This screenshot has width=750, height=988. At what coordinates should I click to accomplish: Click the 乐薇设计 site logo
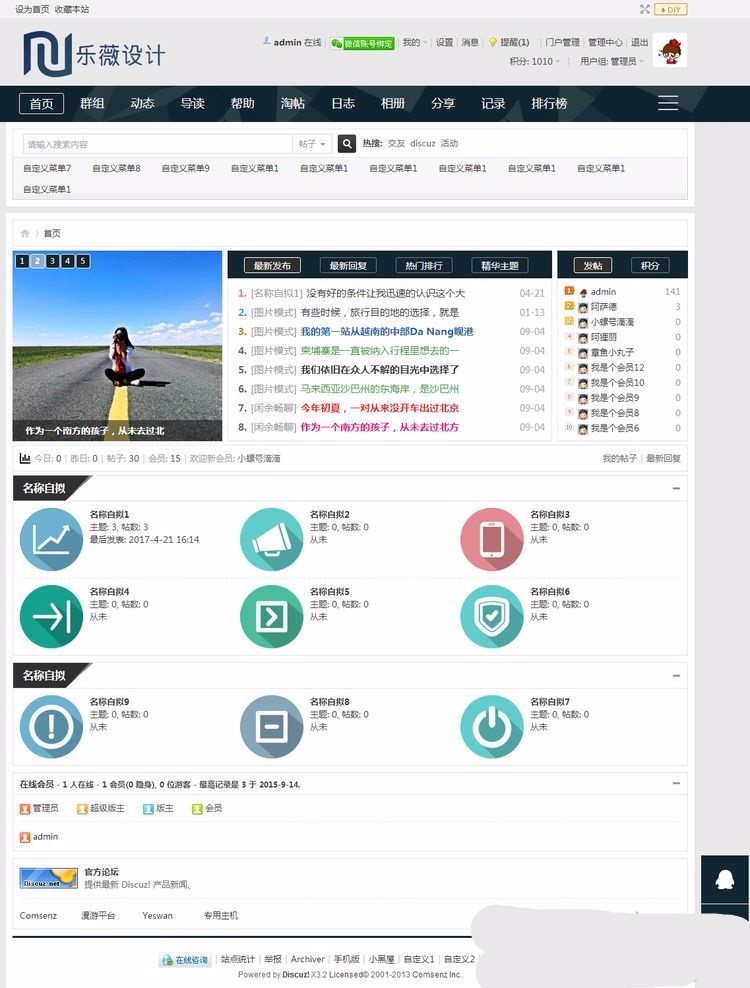pyautogui.click(x=94, y=54)
